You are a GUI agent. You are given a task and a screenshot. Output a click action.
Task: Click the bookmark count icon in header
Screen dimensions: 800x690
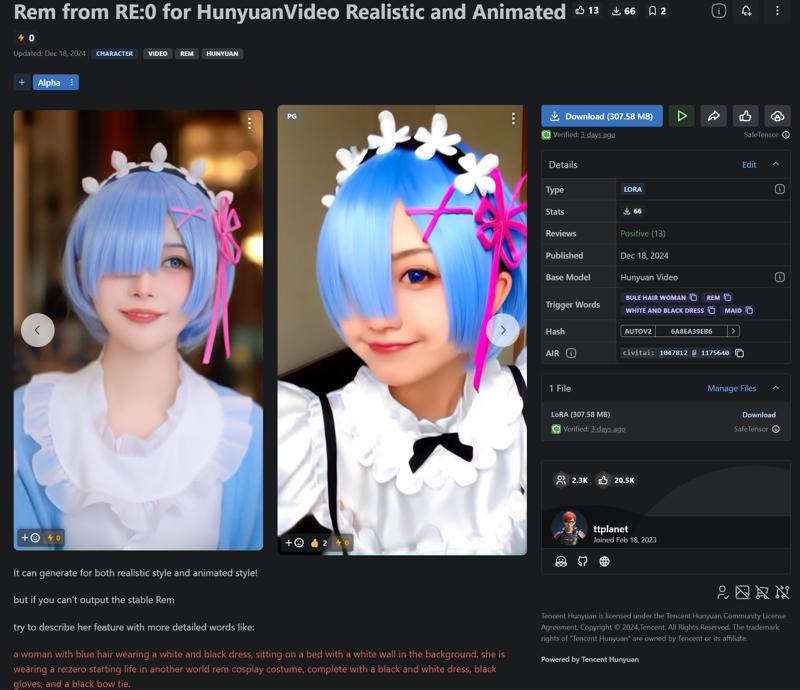tap(657, 11)
